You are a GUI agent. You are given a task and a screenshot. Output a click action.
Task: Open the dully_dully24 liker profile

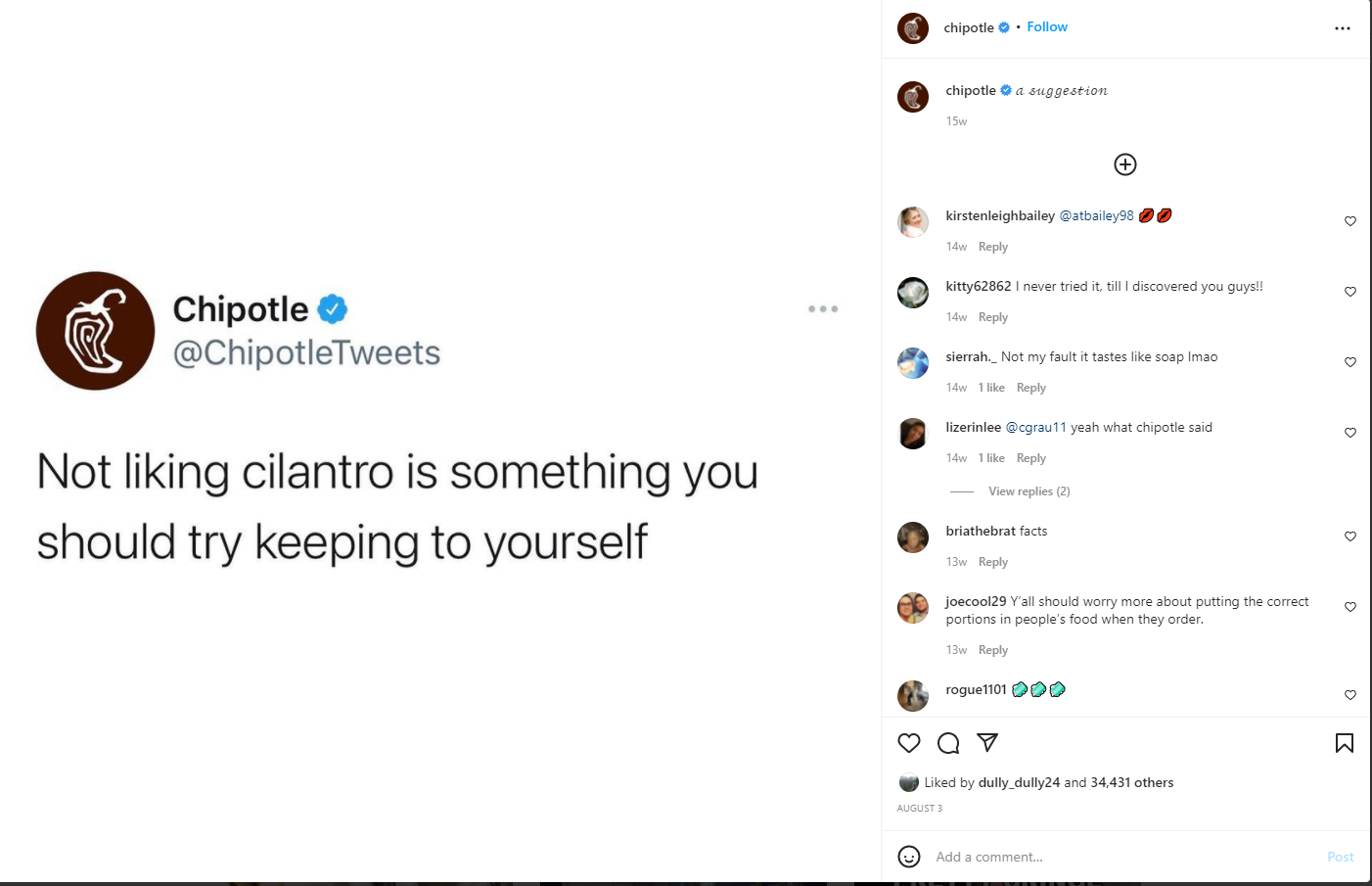pyautogui.click(x=1019, y=782)
